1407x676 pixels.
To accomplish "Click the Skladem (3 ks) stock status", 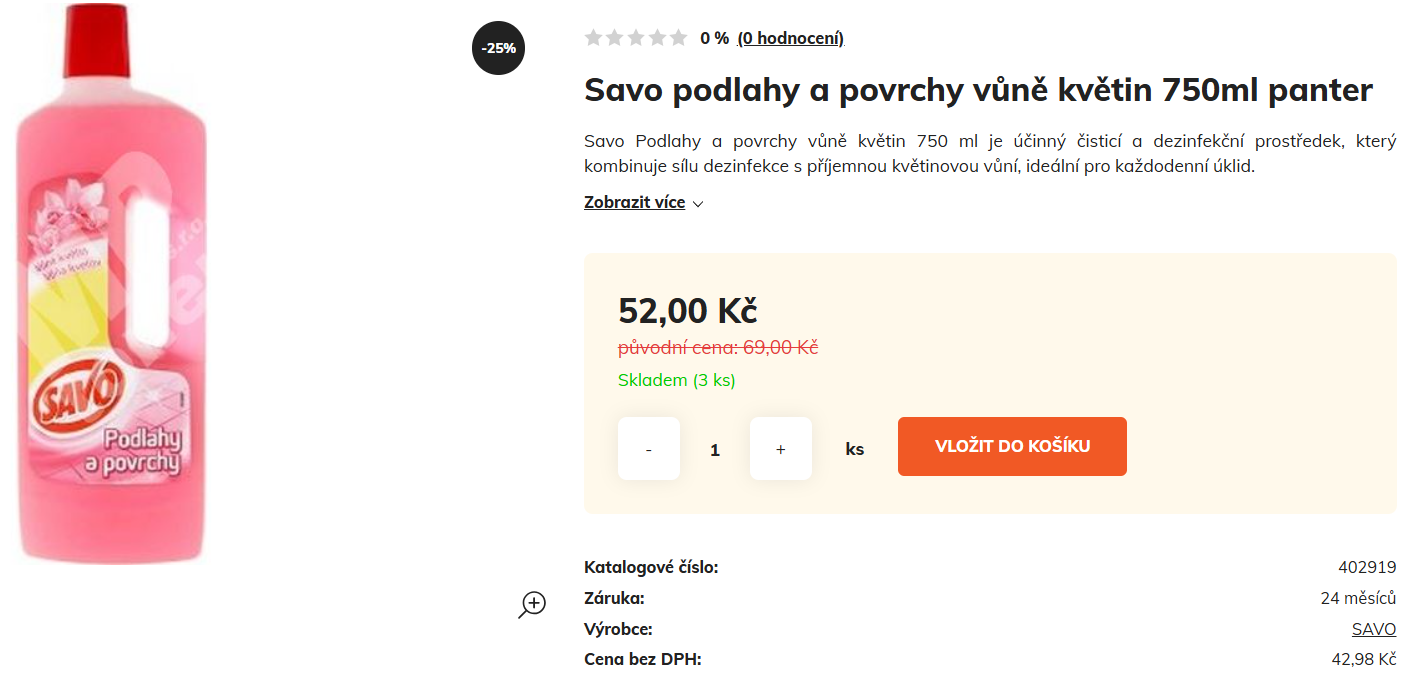I will point(676,380).
